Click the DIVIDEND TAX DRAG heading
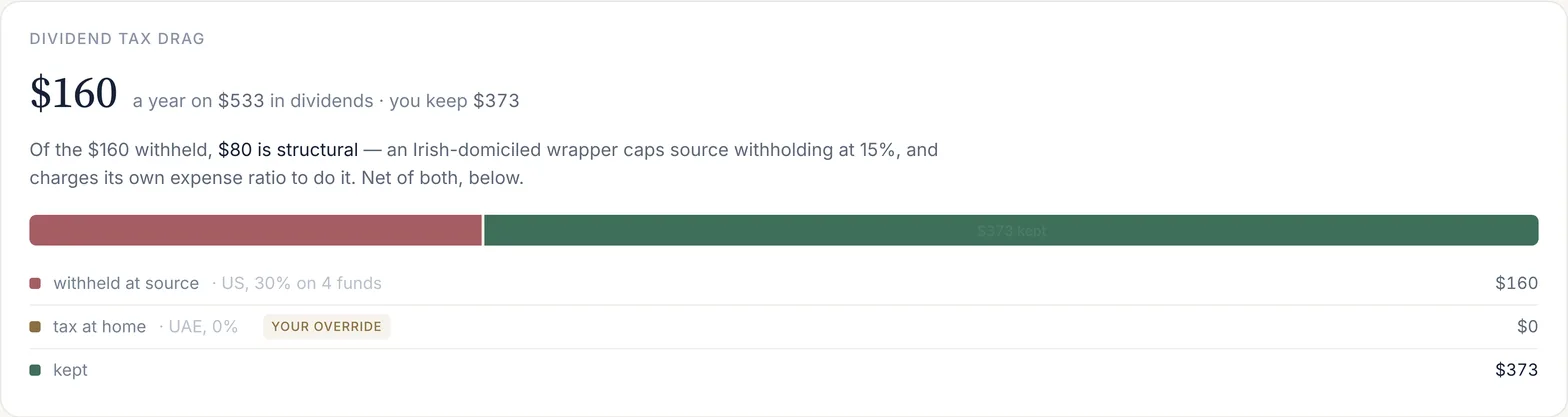 (117, 39)
